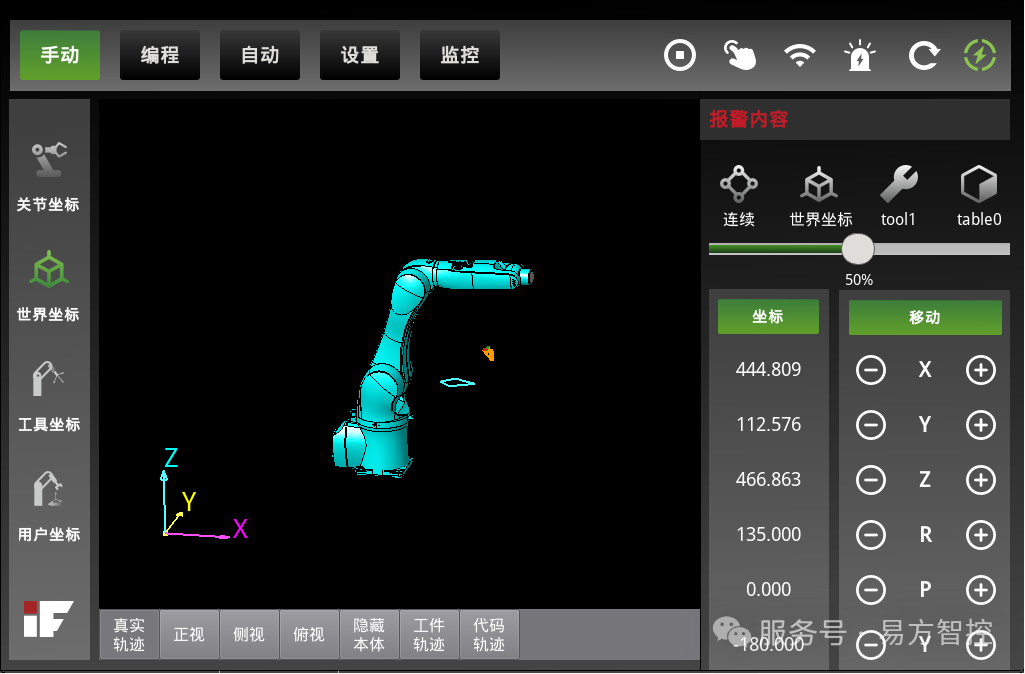Click the alarm siren icon
The height and width of the screenshot is (674, 1025).
click(x=860, y=56)
